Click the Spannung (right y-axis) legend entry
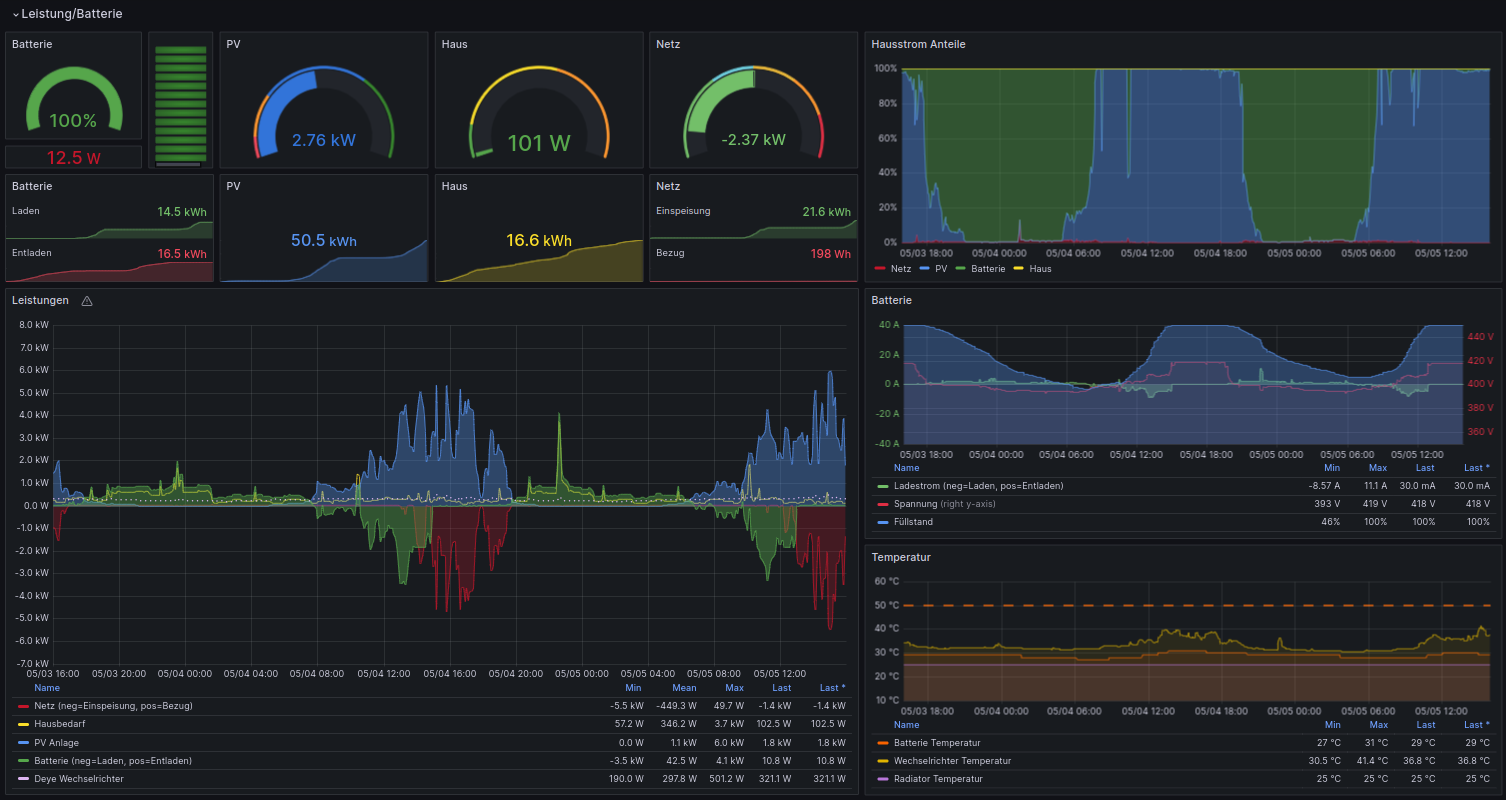The width and height of the screenshot is (1506, 800). click(x=944, y=504)
